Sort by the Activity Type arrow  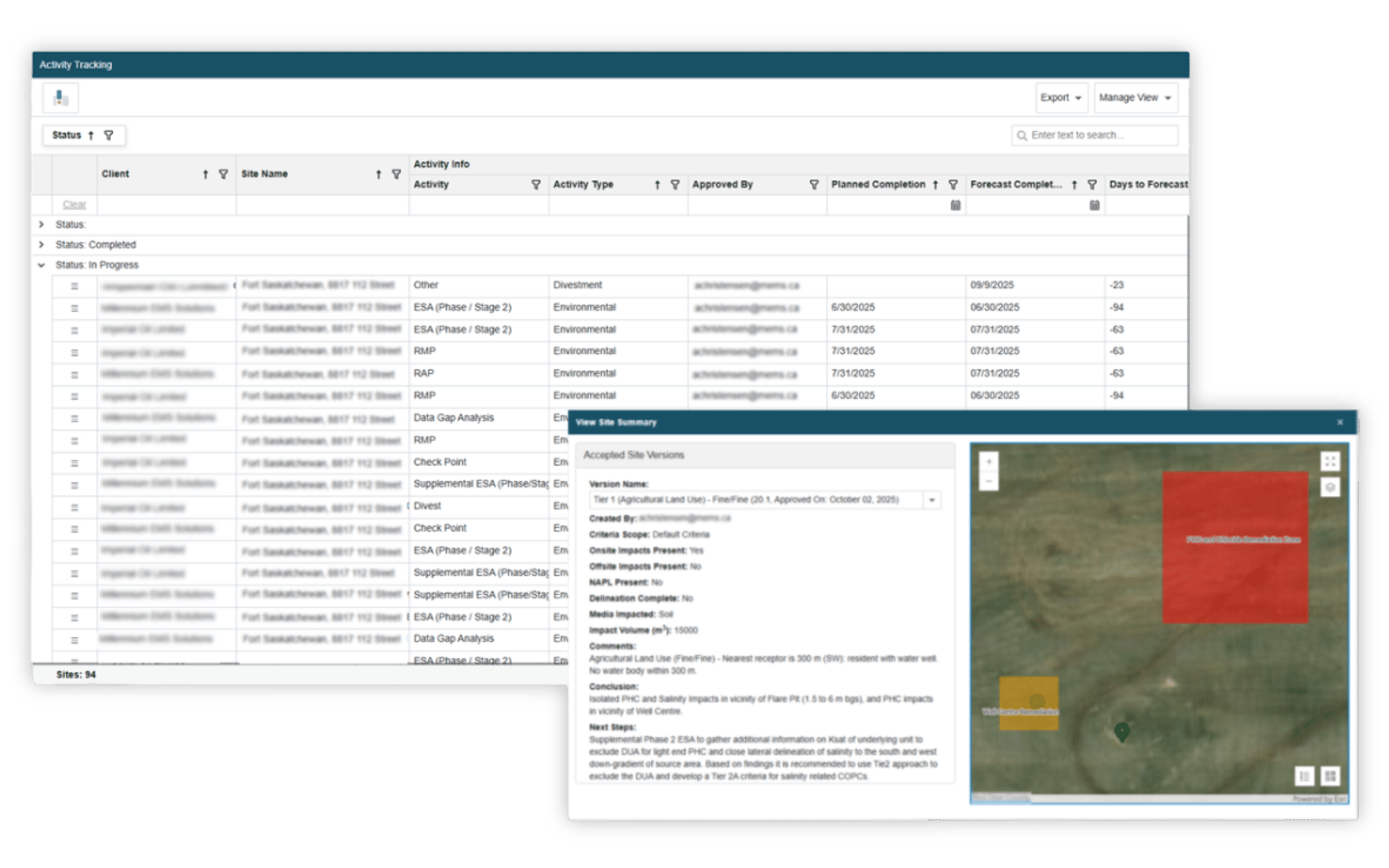tap(657, 185)
